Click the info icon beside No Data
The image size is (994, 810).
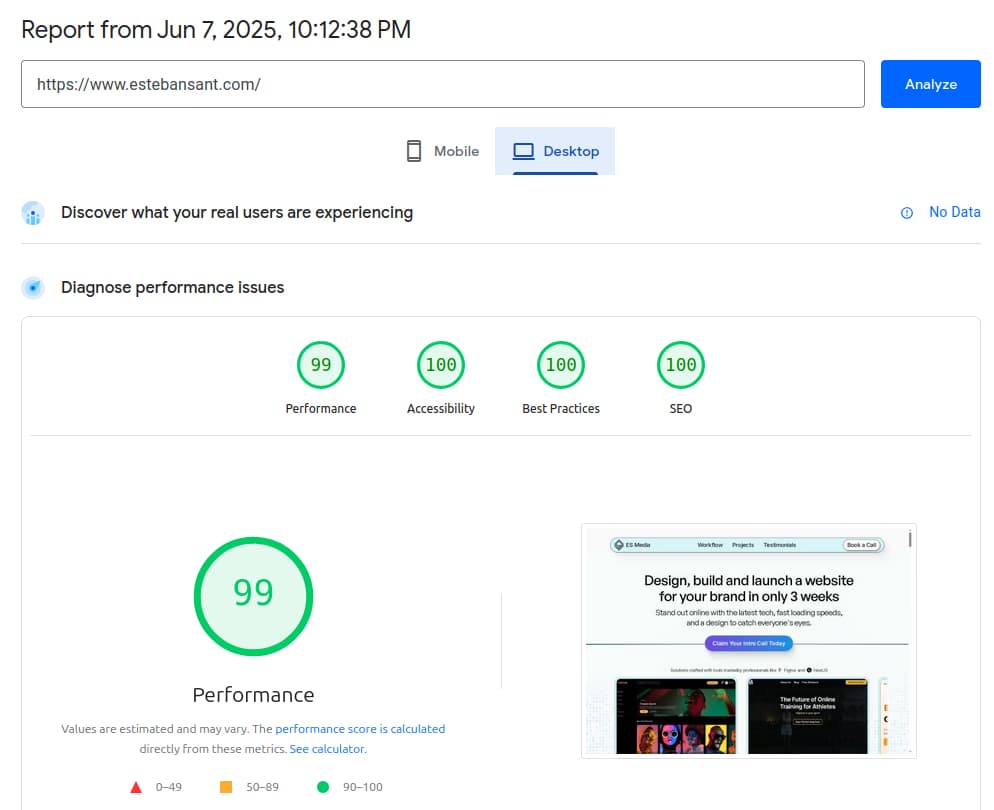pyautogui.click(x=906, y=212)
